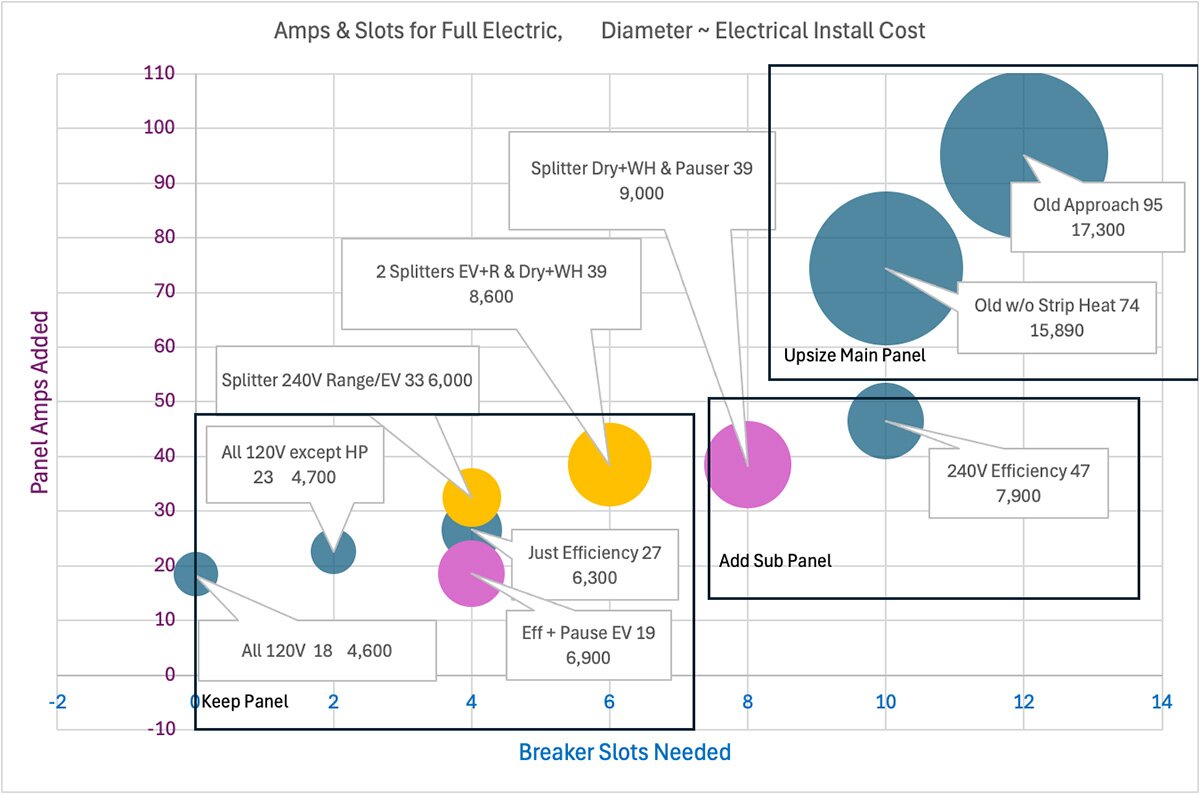Select the 'Breaker Slots Needed' axis title

(623, 752)
